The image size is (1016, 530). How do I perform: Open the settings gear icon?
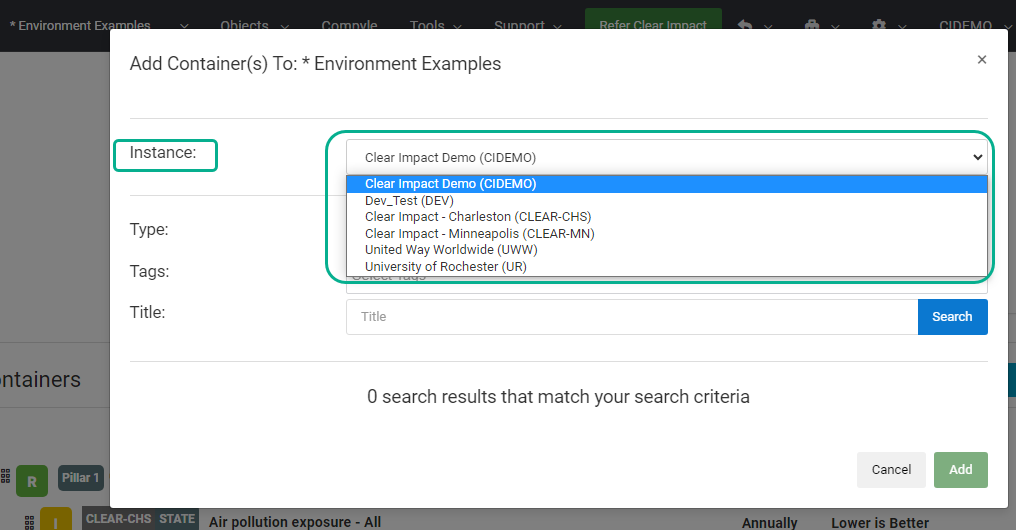pos(879,26)
